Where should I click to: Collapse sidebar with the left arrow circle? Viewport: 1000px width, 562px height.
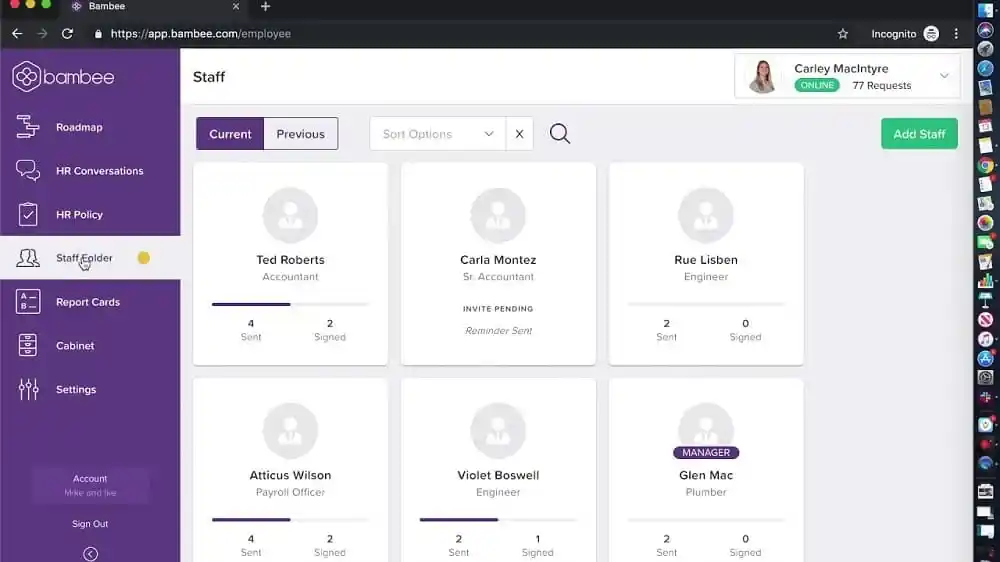click(90, 553)
